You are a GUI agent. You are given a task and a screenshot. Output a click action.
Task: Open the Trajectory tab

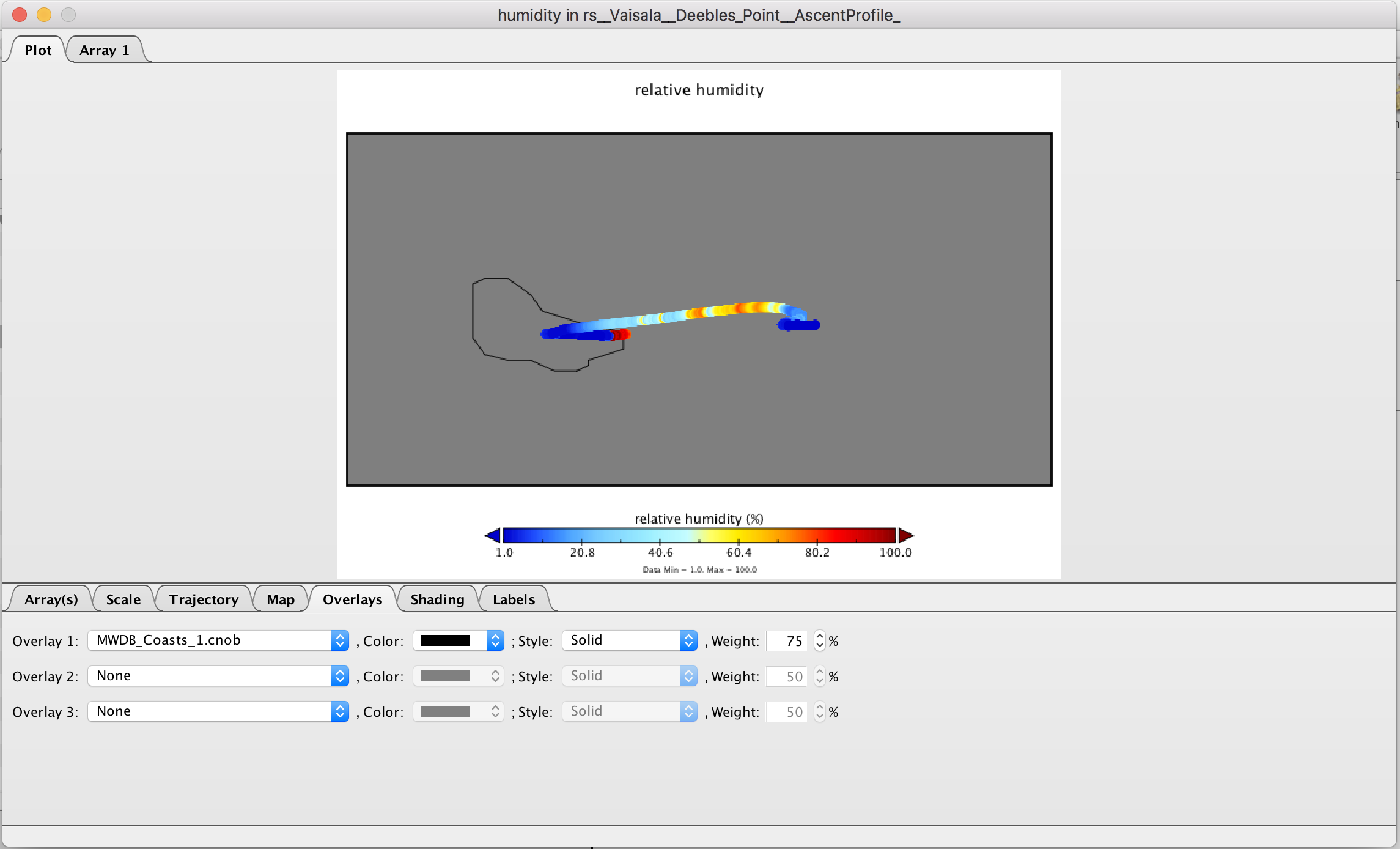coord(204,599)
